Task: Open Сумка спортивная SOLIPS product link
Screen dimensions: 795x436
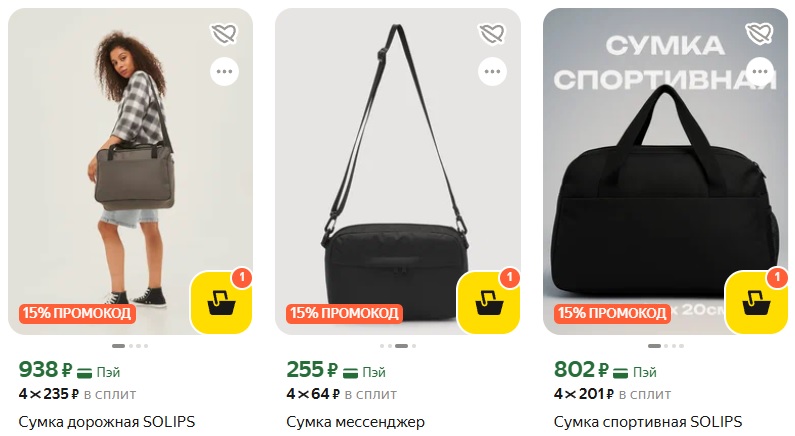Action: [x=648, y=421]
